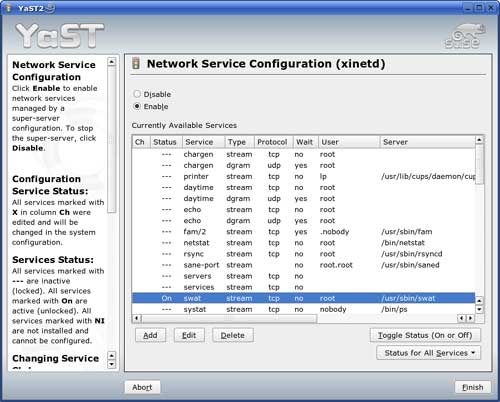
Task: Select the Disable radio button
Action: coord(137,94)
